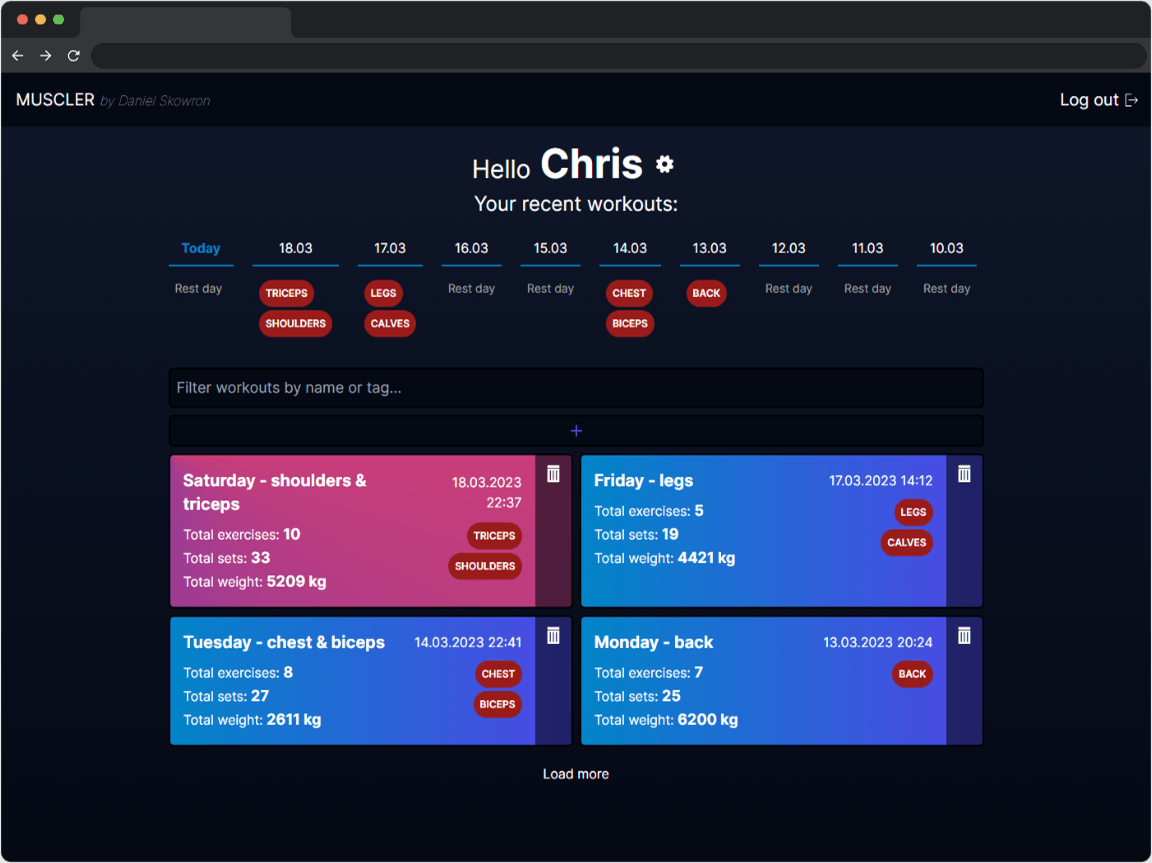Delete the Tuesday chest & biceps workout

click(x=553, y=636)
